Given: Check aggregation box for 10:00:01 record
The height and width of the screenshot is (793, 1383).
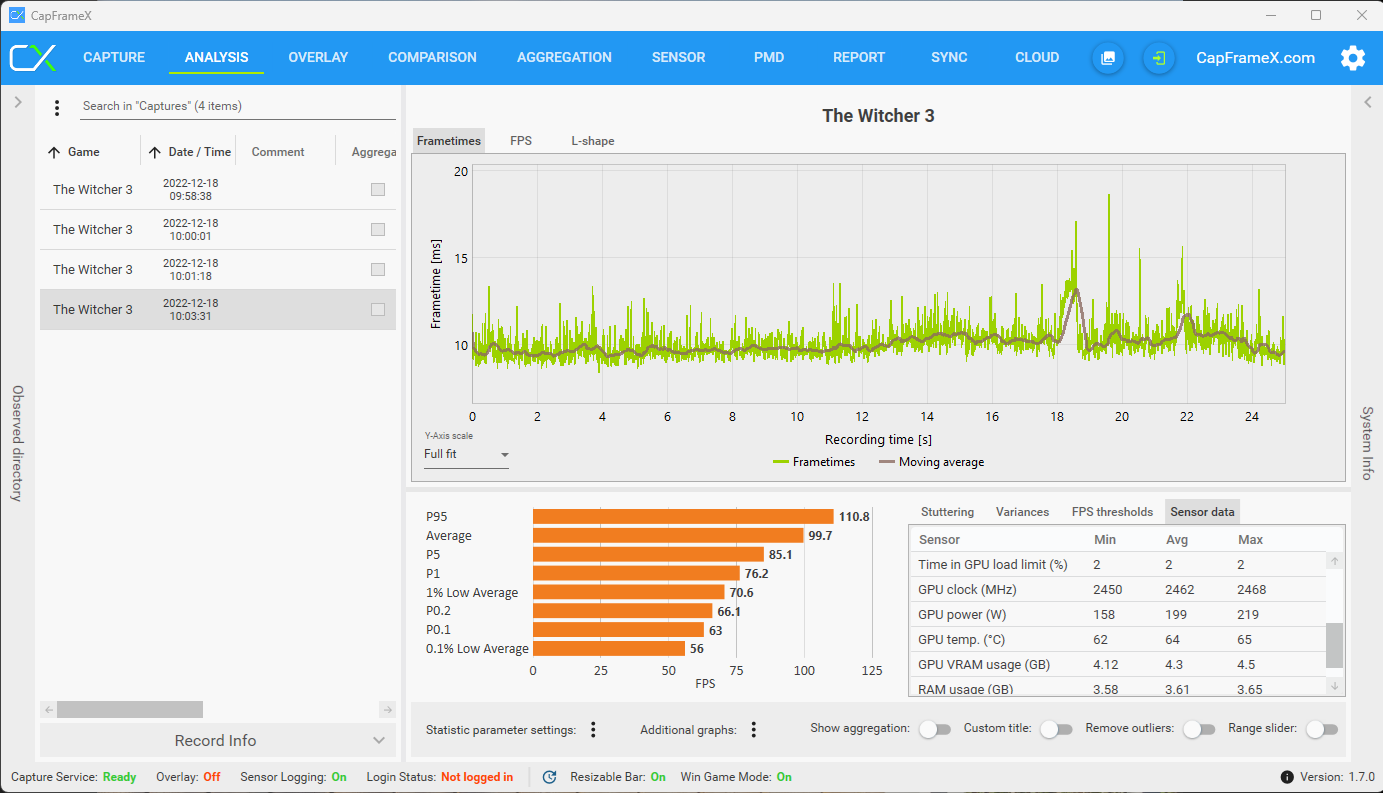Looking at the screenshot, I should [378, 230].
